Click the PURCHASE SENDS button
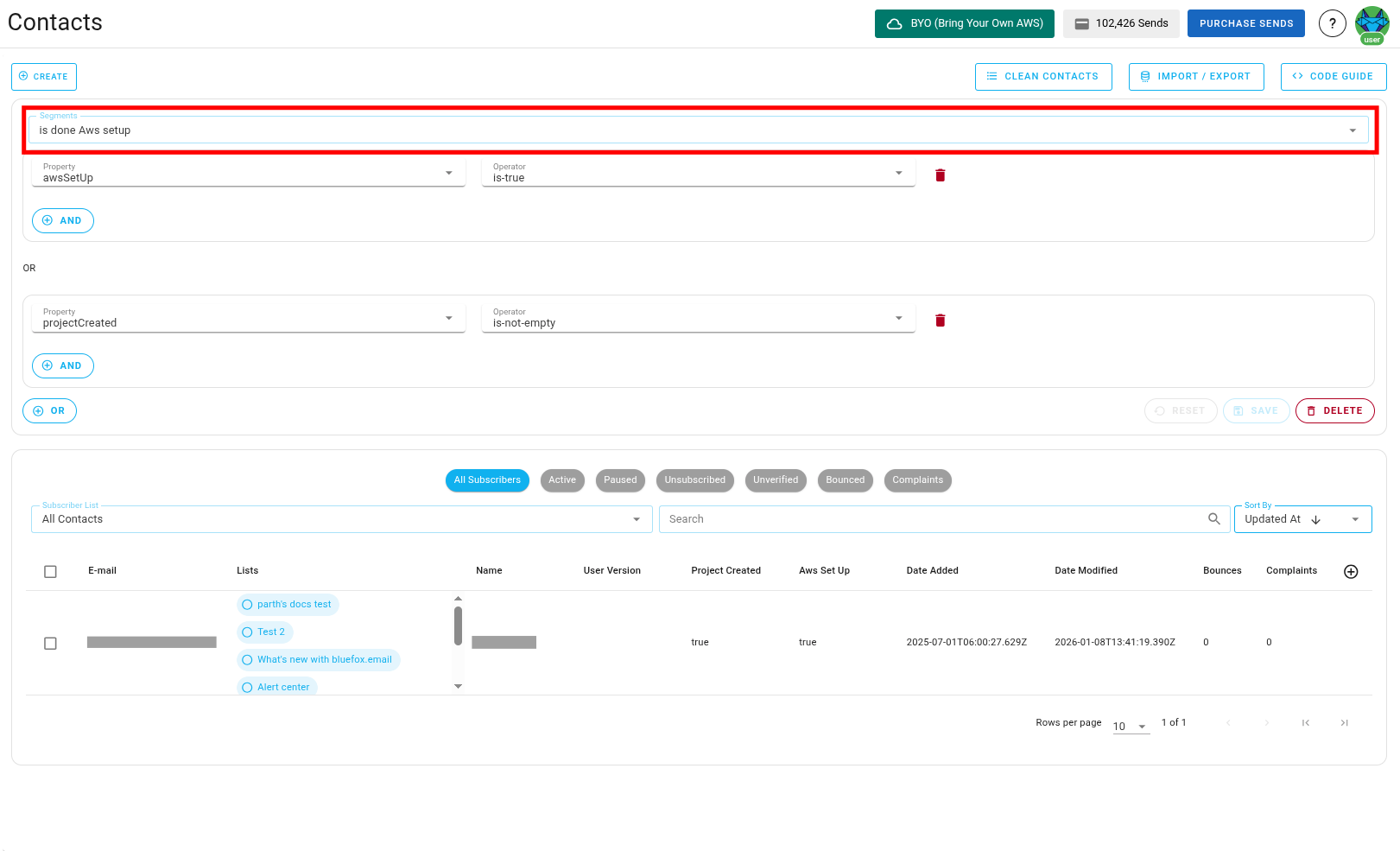The height and width of the screenshot is (851, 1400). [1246, 23]
